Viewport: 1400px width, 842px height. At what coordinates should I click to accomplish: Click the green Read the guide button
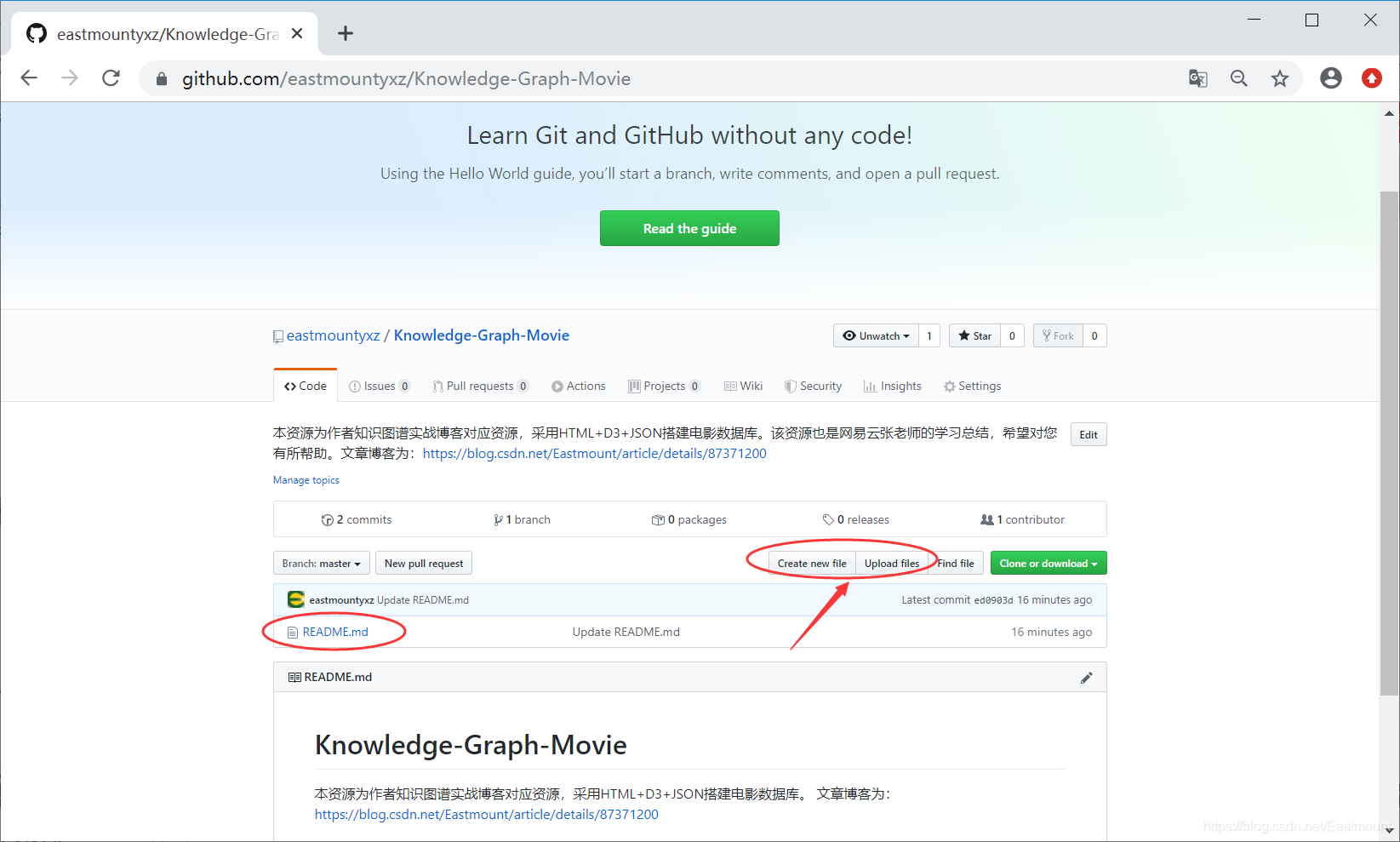689,228
